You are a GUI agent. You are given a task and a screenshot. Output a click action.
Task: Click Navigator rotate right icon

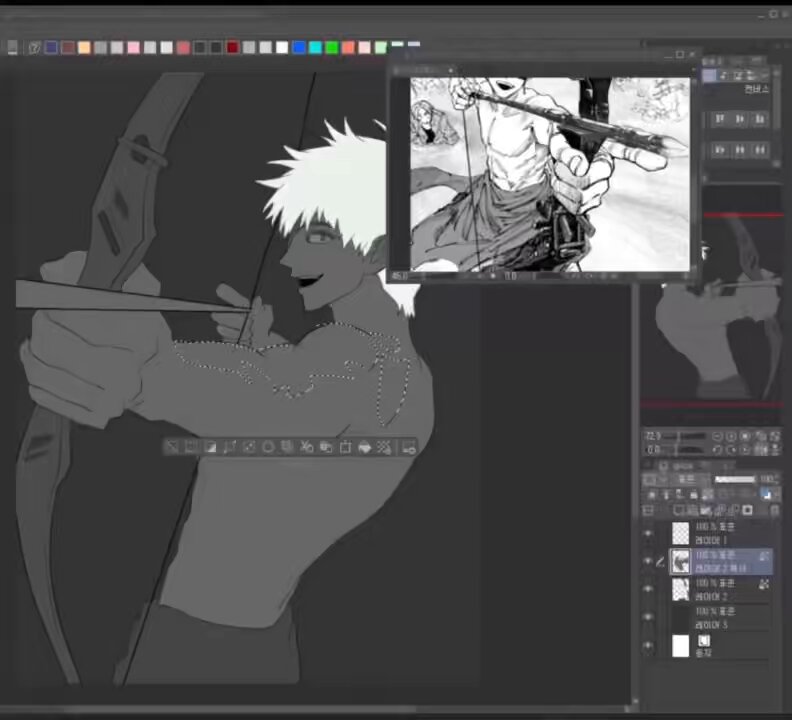731,449
